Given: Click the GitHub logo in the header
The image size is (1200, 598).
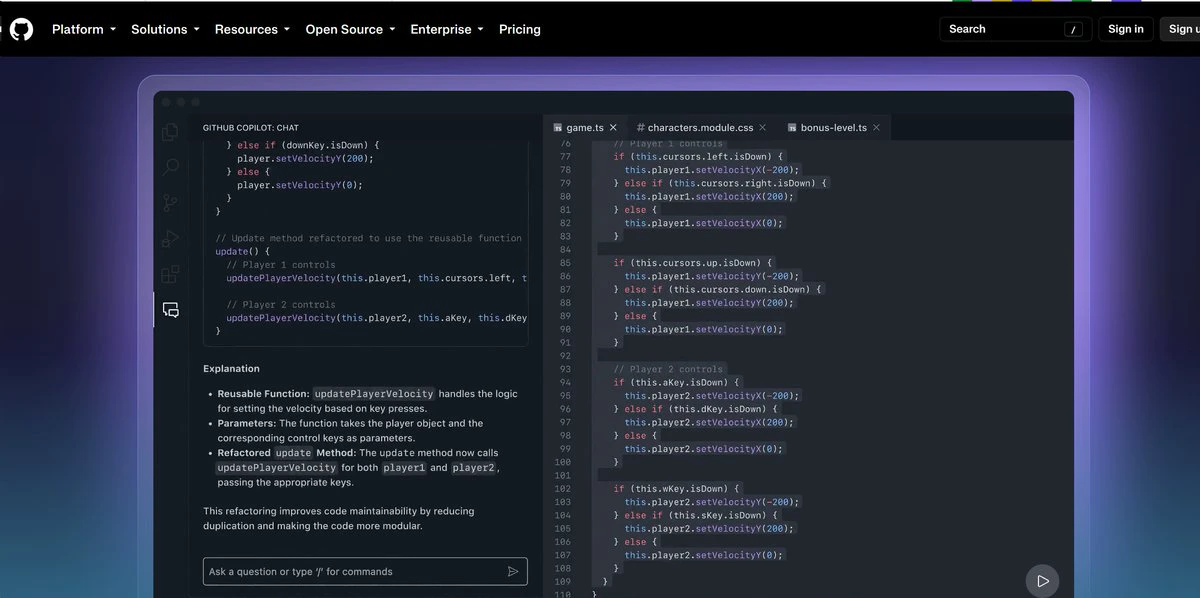Looking at the screenshot, I should click(21, 29).
